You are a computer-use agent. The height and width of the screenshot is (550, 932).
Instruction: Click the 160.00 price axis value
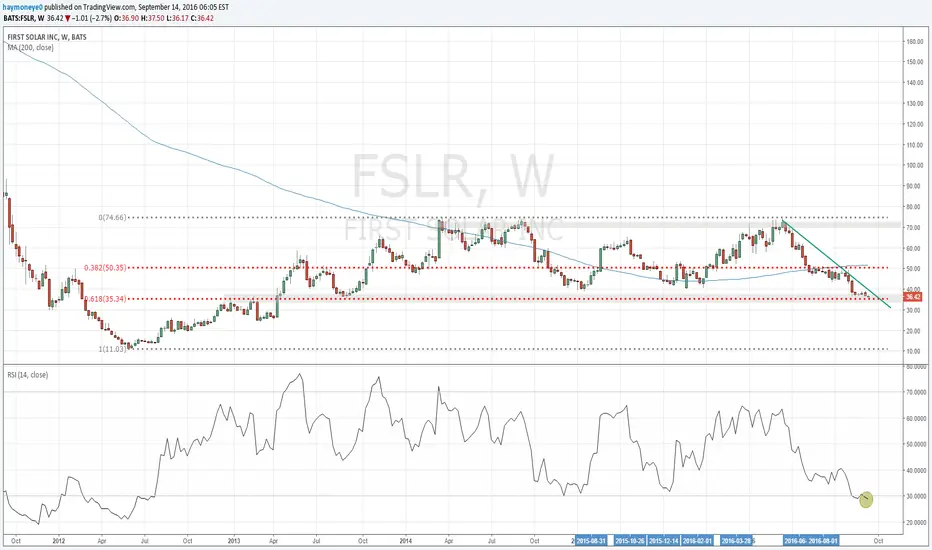click(x=914, y=42)
